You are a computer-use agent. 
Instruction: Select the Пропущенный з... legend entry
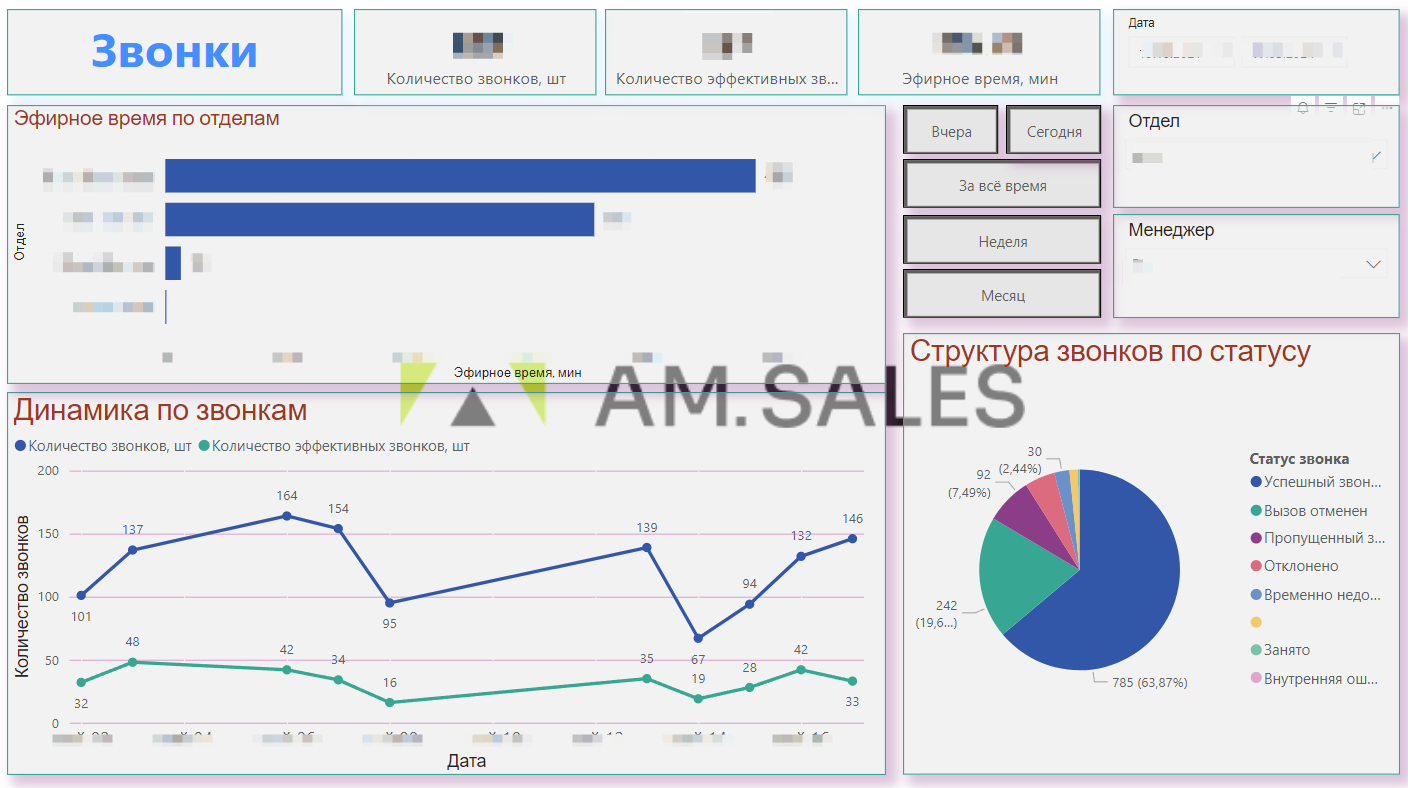1318,538
